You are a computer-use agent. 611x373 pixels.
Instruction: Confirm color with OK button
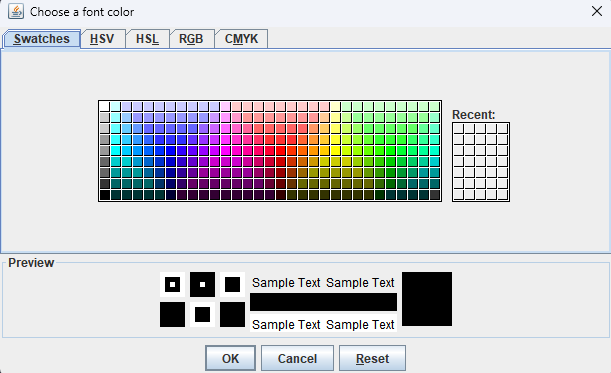click(230, 358)
